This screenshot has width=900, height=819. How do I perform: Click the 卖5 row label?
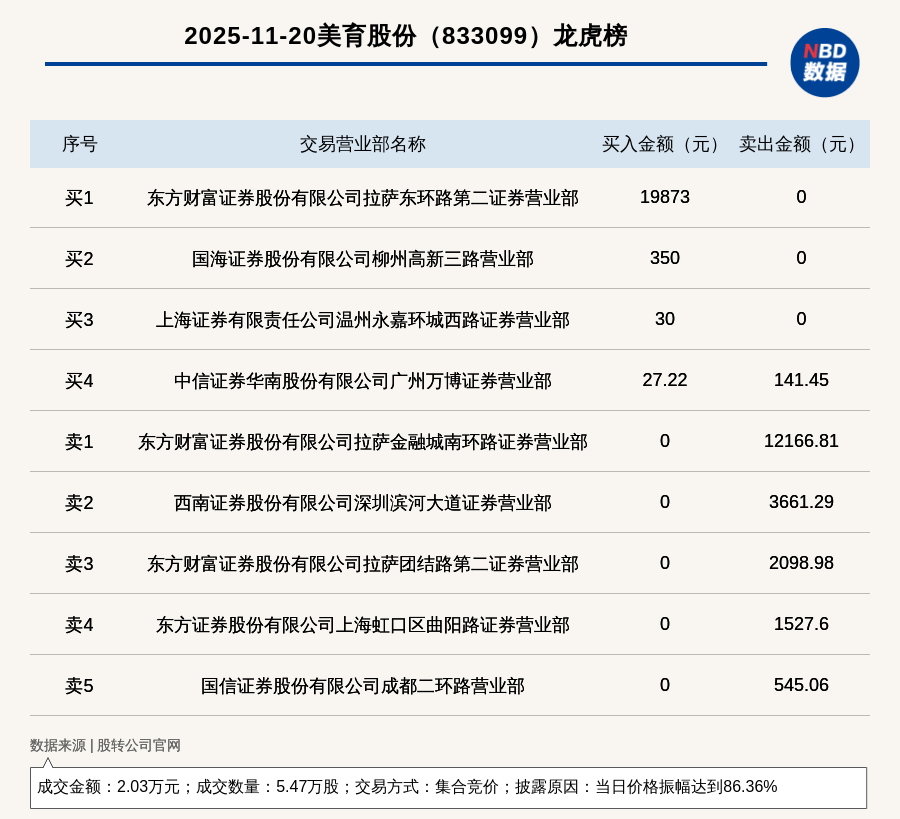79,686
